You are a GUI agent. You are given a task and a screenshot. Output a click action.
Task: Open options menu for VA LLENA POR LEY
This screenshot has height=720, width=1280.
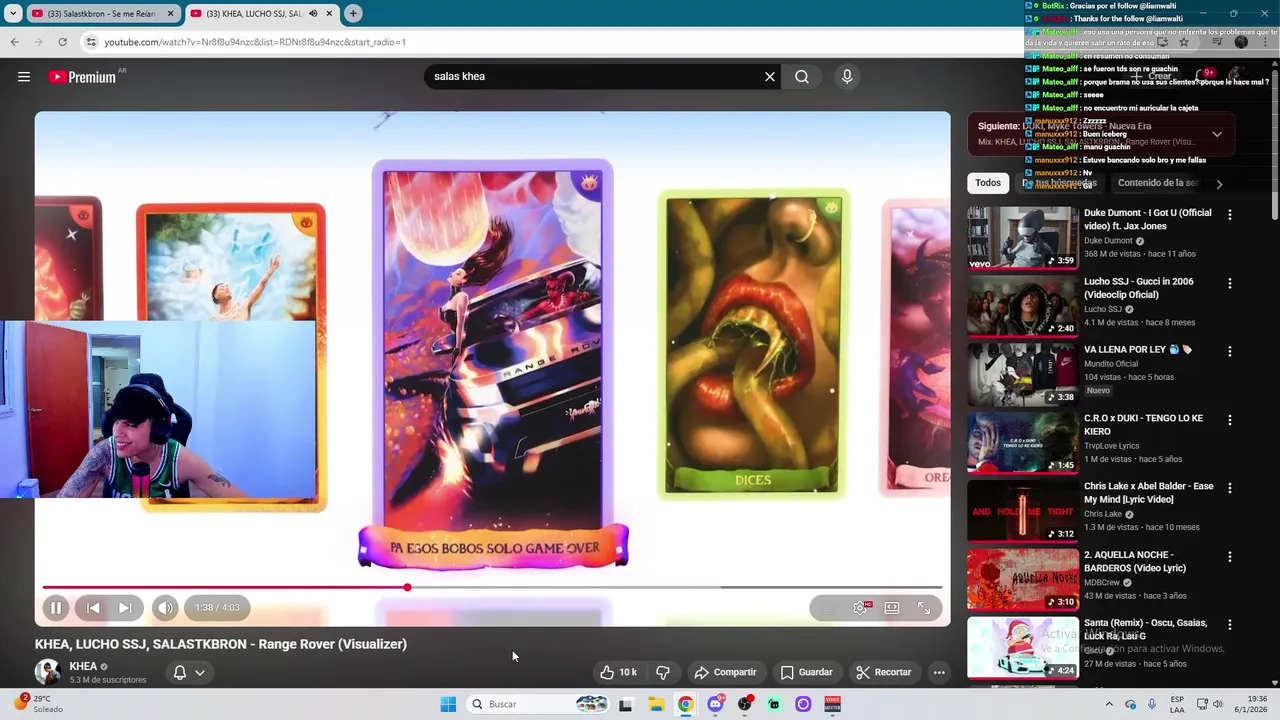click(1230, 351)
